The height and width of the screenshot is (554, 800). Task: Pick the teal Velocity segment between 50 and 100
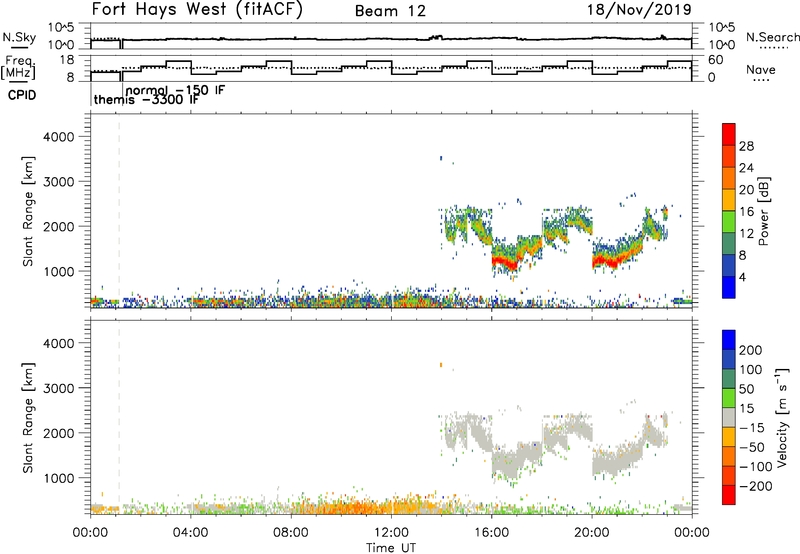pos(729,379)
